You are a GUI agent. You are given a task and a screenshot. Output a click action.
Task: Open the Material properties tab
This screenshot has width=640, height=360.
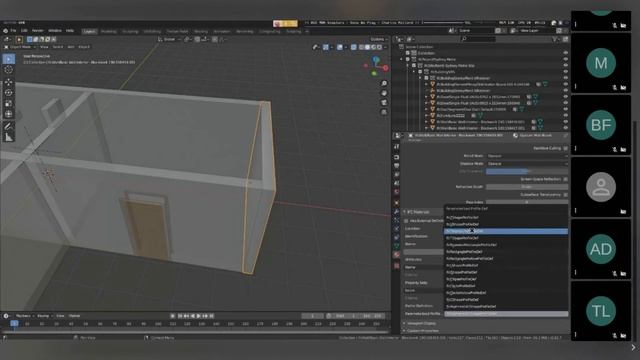click(396, 255)
